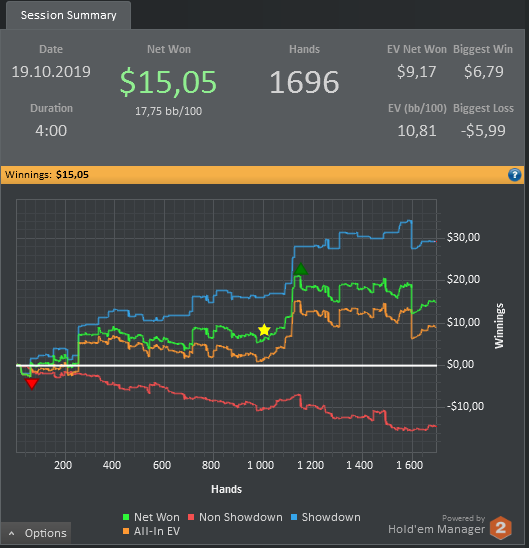
Task: Click the 1 000 hands x-axis label
Action: [x=261, y=465]
